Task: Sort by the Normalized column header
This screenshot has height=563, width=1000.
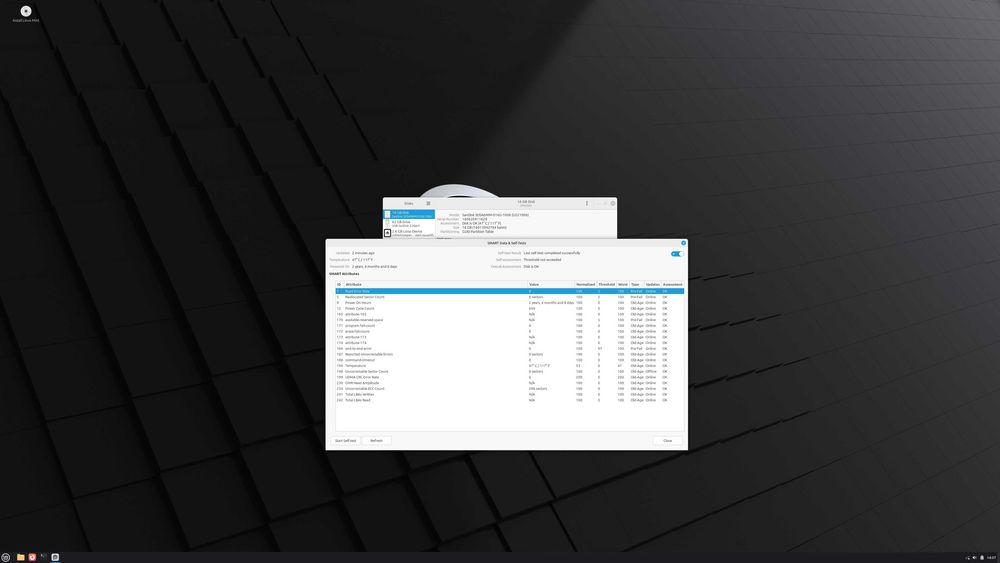Action: pyautogui.click(x=585, y=284)
